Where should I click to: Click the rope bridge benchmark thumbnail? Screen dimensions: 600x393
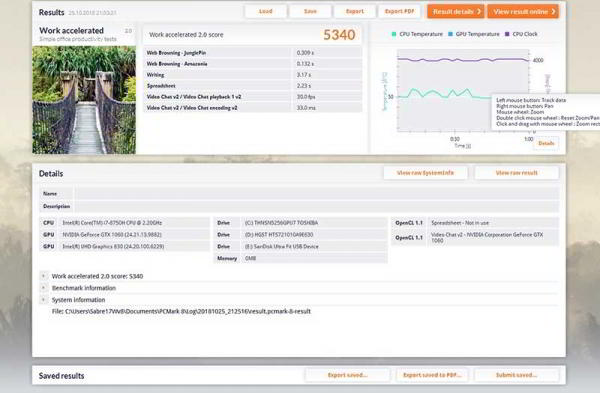84,100
